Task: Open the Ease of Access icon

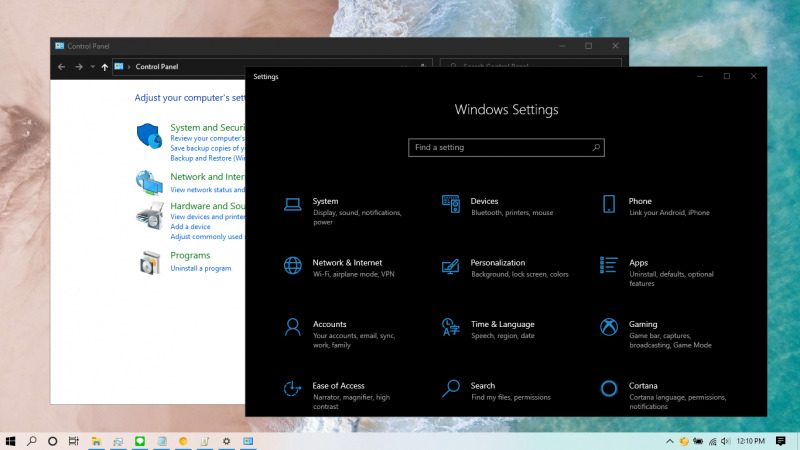Action: point(292,389)
